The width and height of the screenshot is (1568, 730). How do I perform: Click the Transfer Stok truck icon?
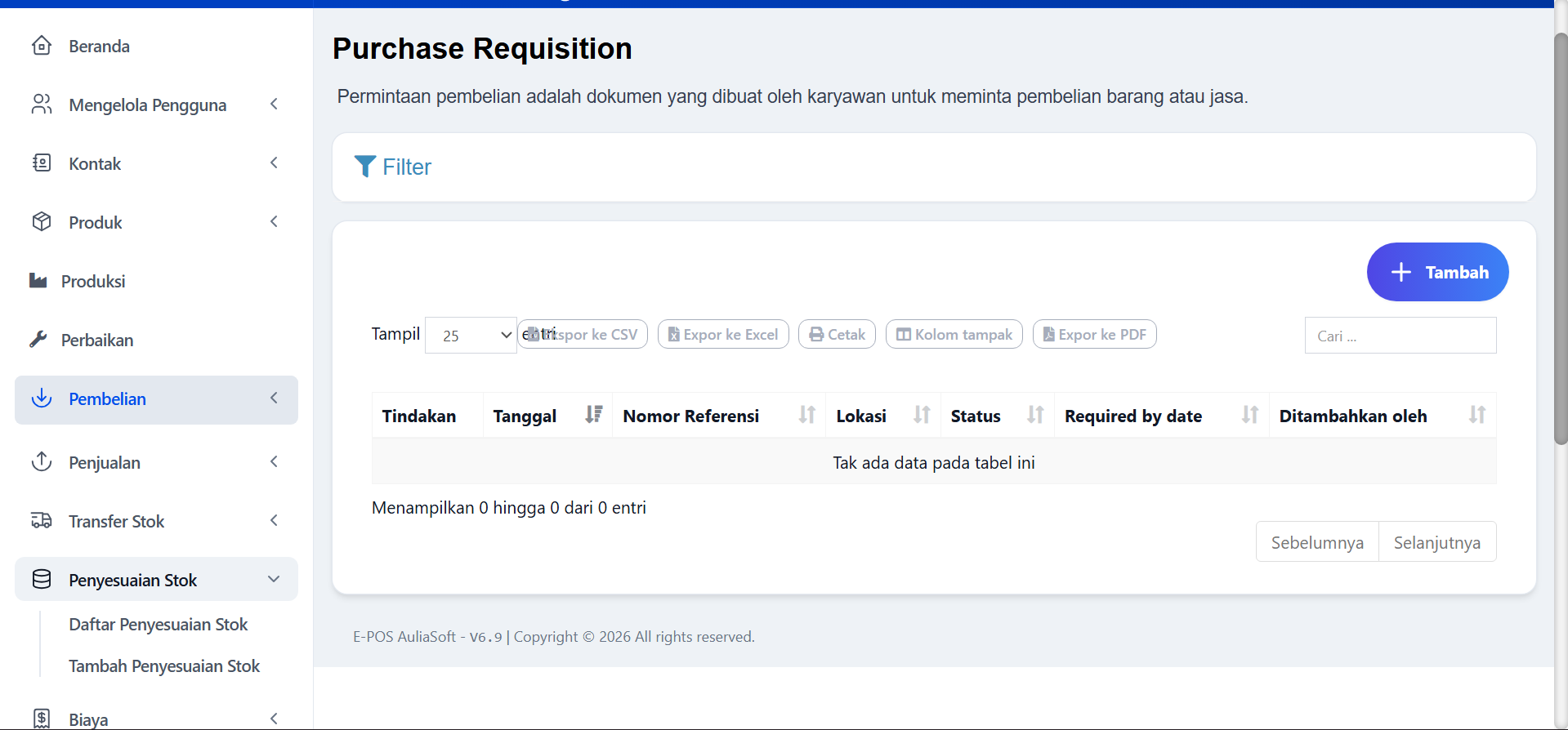(42, 521)
